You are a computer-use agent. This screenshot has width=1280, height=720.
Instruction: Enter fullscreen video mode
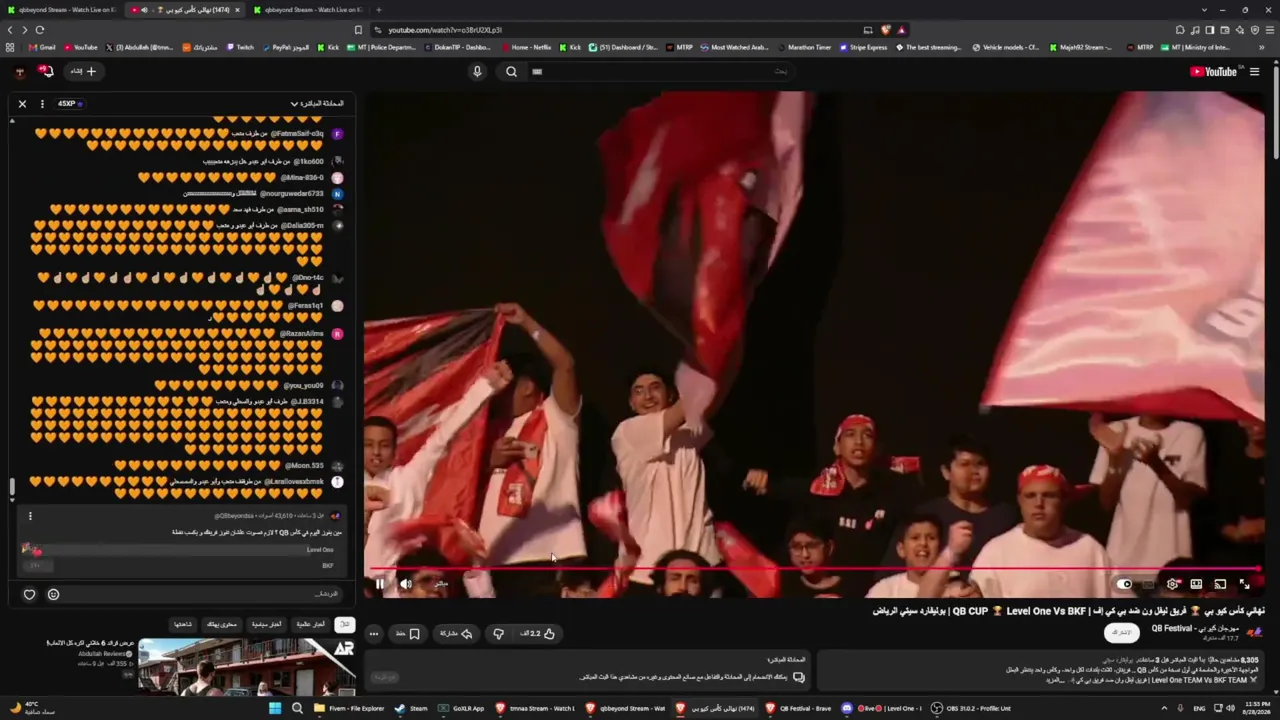point(1245,584)
